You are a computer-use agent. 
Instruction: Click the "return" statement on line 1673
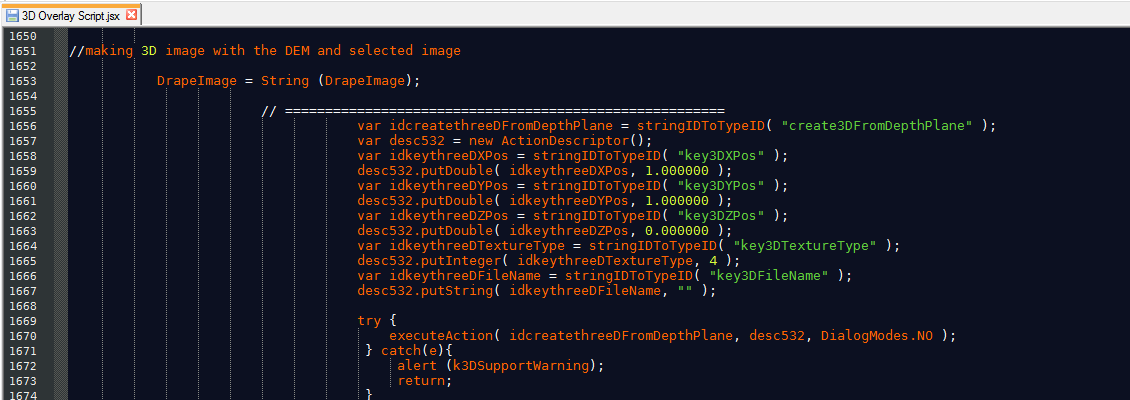point(421,380)
